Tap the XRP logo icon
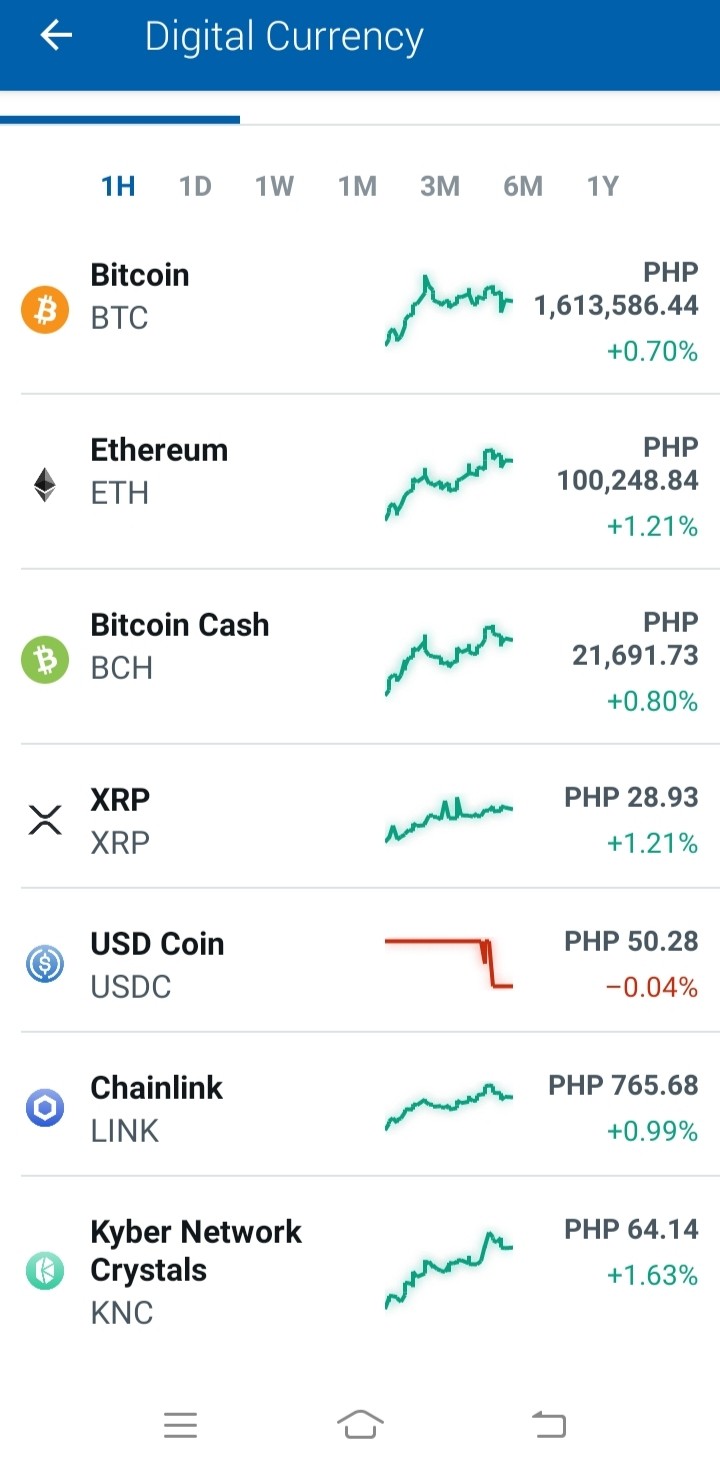Viewport: 720px width, 1464px height. 45,820
